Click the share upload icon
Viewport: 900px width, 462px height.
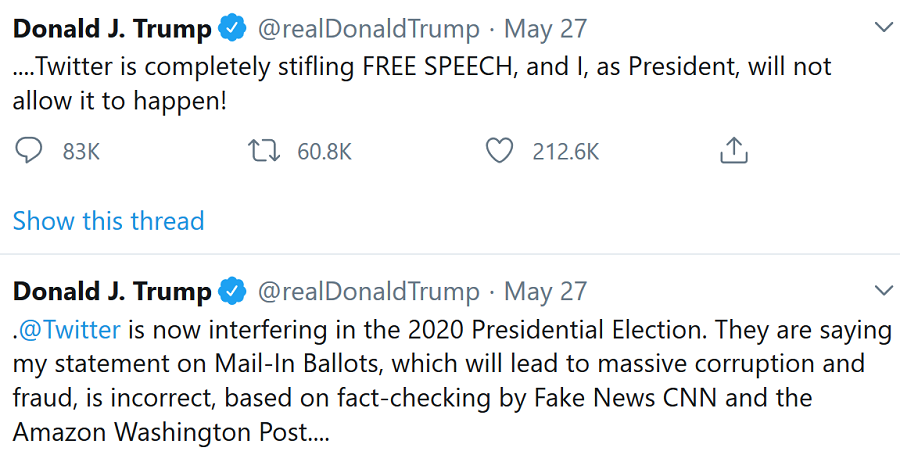pyautogui.click(x=734, y=151)
